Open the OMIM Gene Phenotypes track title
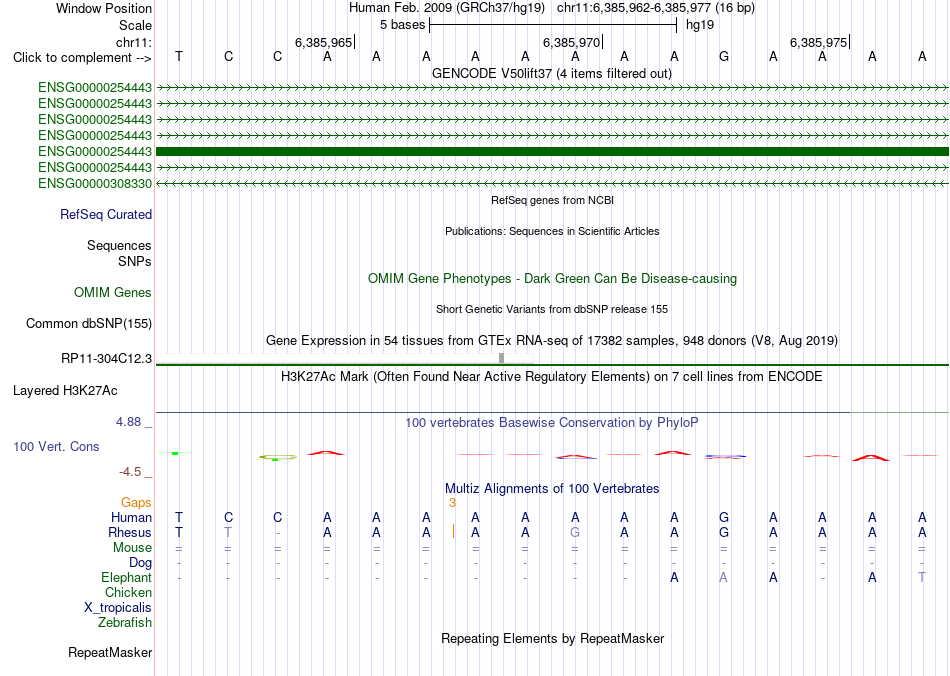 (552, 279)
